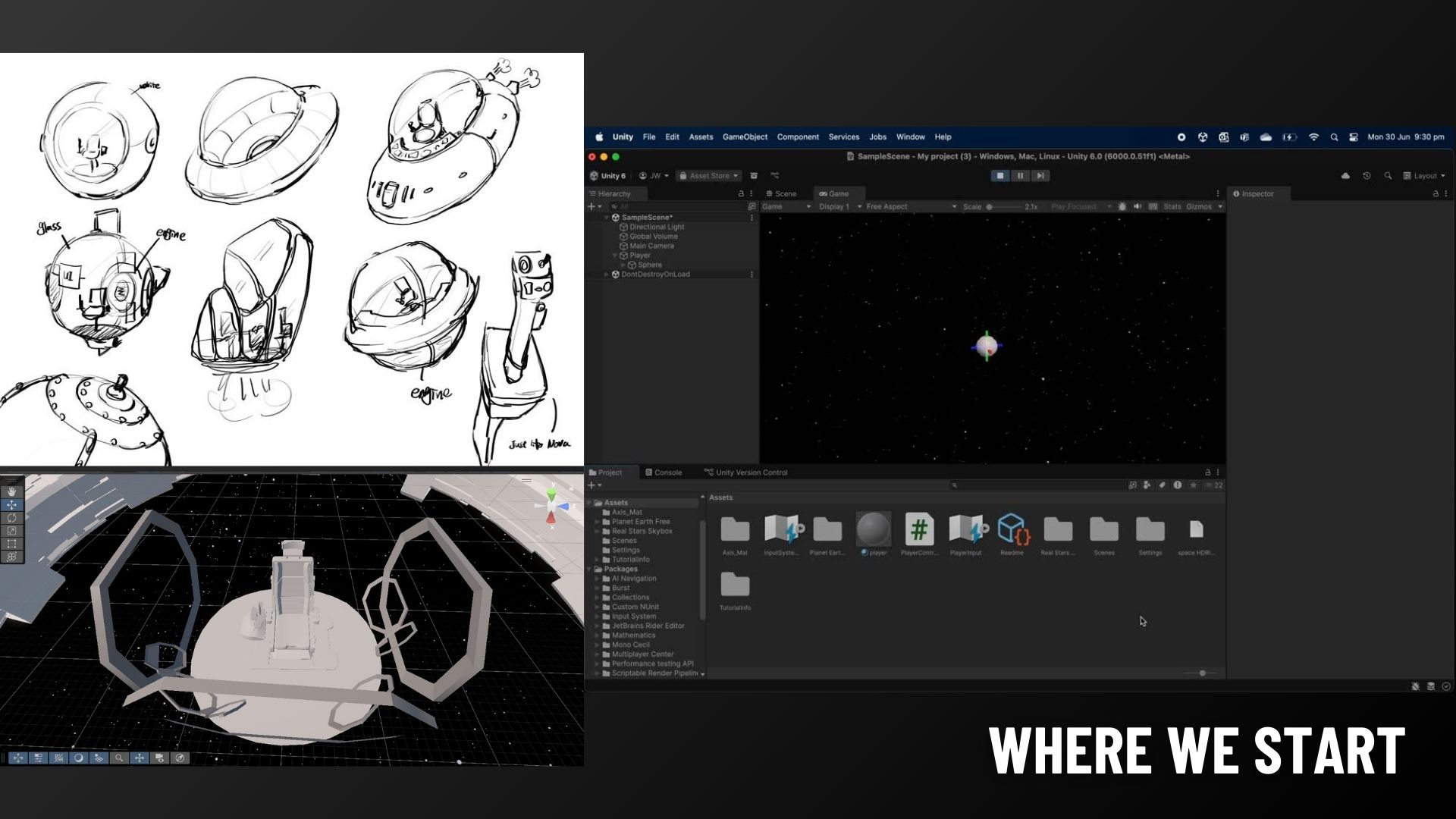Viewport: 1456px width, 819px height.
Task: Collapse the Player object in Hierarchy
Action: click(615, 256)
